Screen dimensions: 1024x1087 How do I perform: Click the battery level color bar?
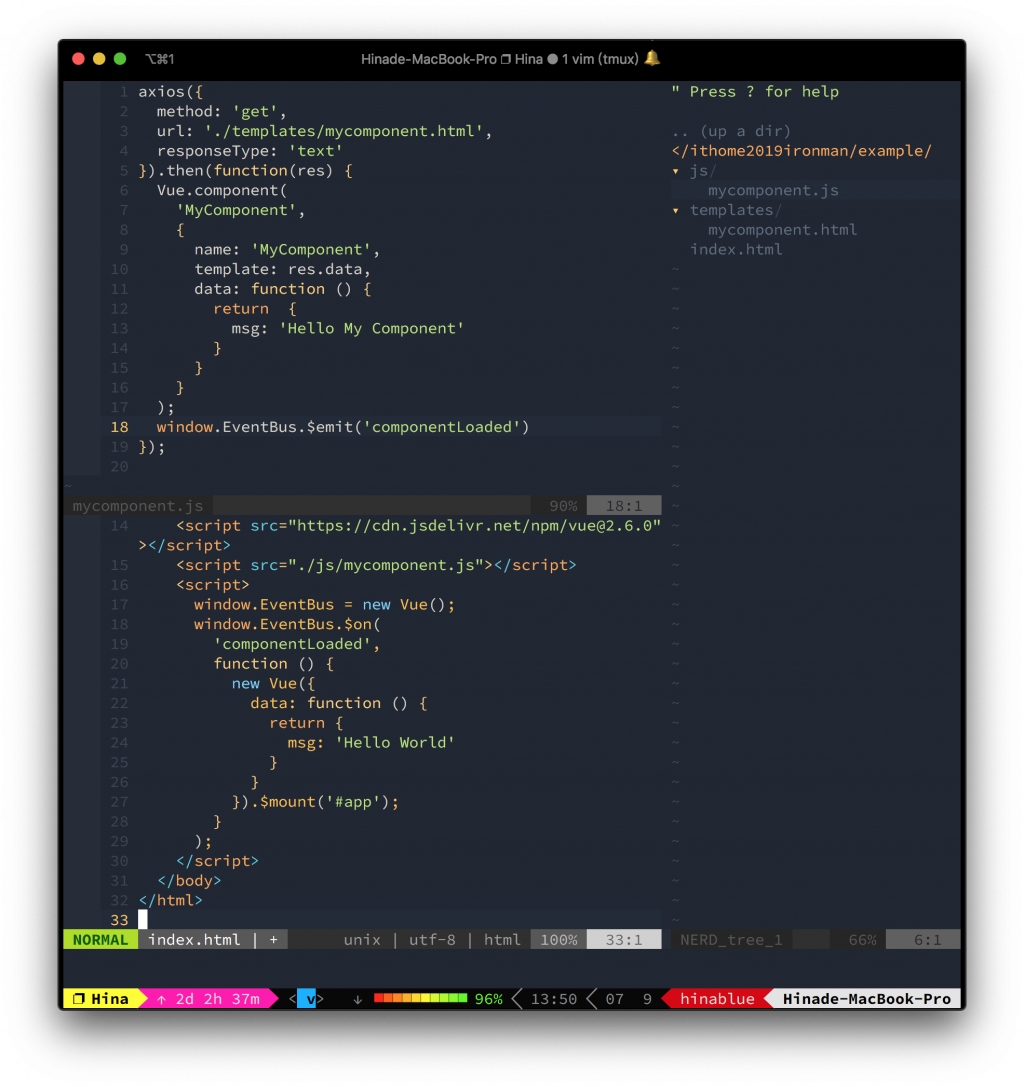click(x=420, y=998)
